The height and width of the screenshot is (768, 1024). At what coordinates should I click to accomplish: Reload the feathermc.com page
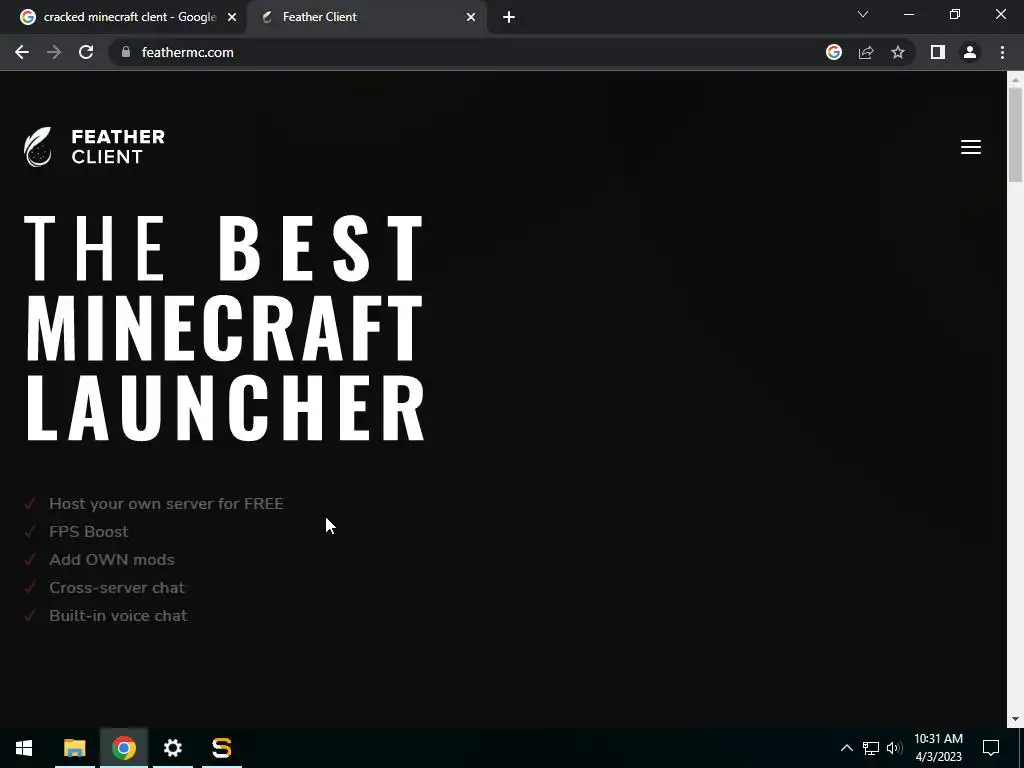coord(86,52)
